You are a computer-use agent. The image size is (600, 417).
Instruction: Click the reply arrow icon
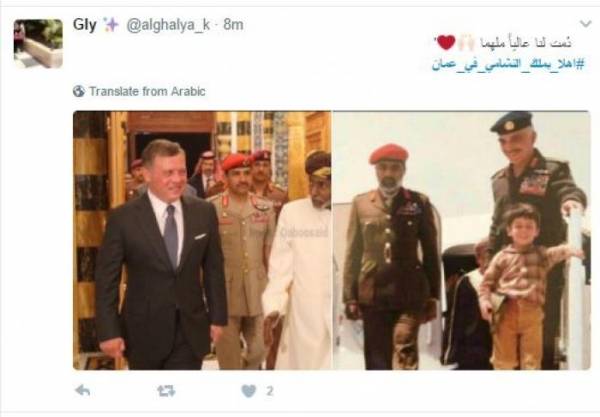tap(83, 391)
